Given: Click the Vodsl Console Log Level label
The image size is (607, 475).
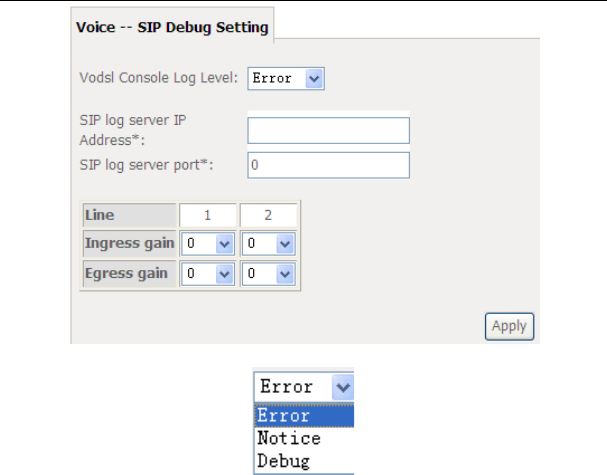Looking at the screenshot, I should pos(158,78).
